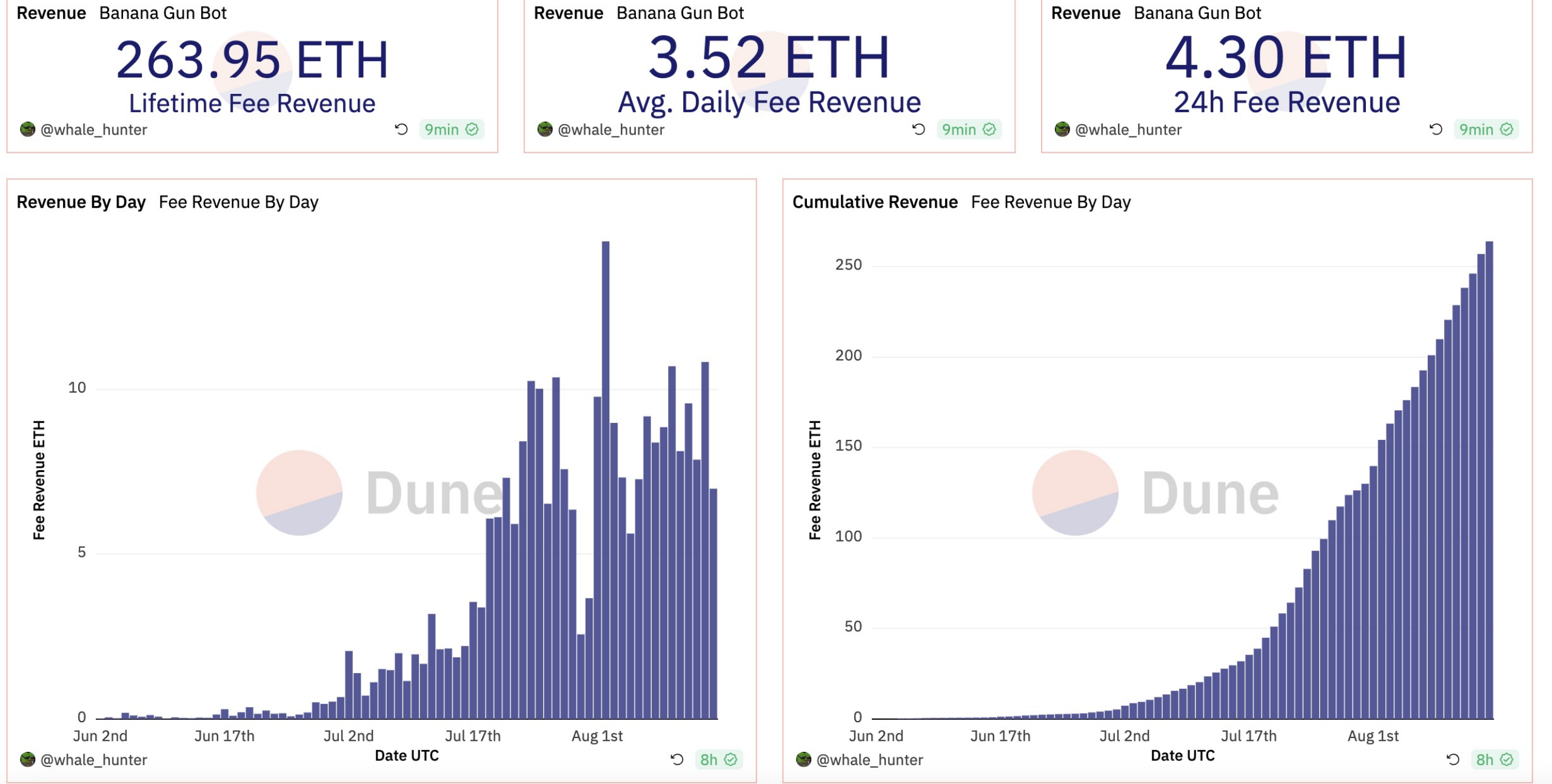The image size is (1552, 784).
Task: Click refresh icon on Avg. Daily Fee Revenue card
Action: [x=918, y=129]
